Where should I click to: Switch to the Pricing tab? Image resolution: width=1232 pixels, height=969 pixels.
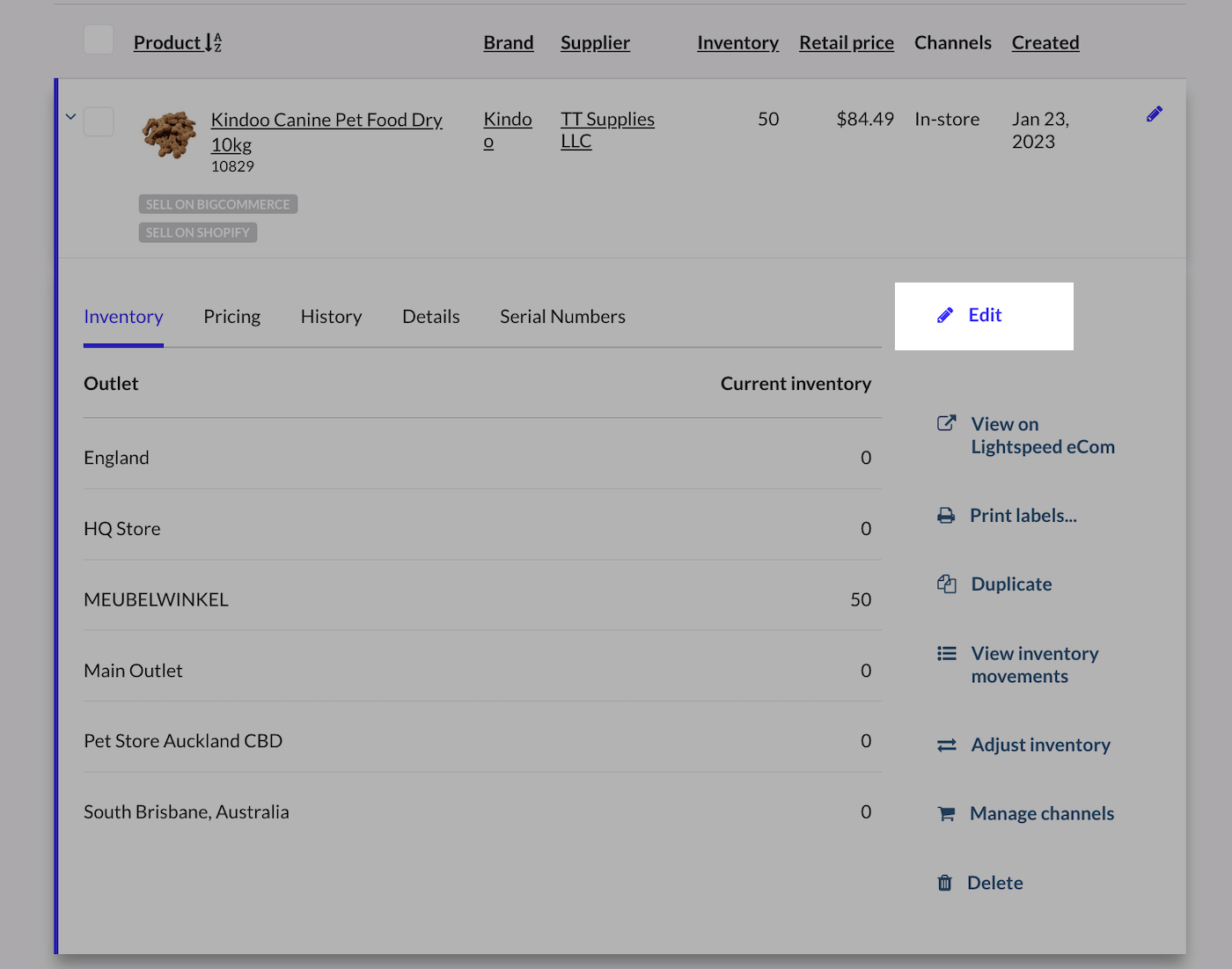(x=231, y=317)
